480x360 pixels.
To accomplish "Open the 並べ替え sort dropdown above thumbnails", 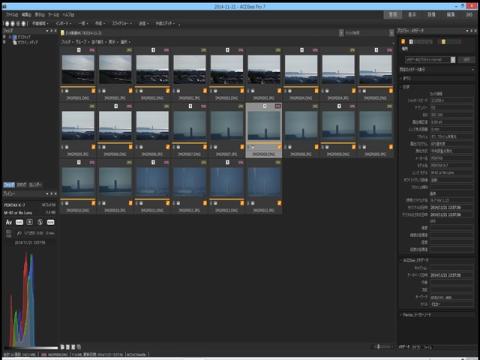I will (x=99, y=42).
